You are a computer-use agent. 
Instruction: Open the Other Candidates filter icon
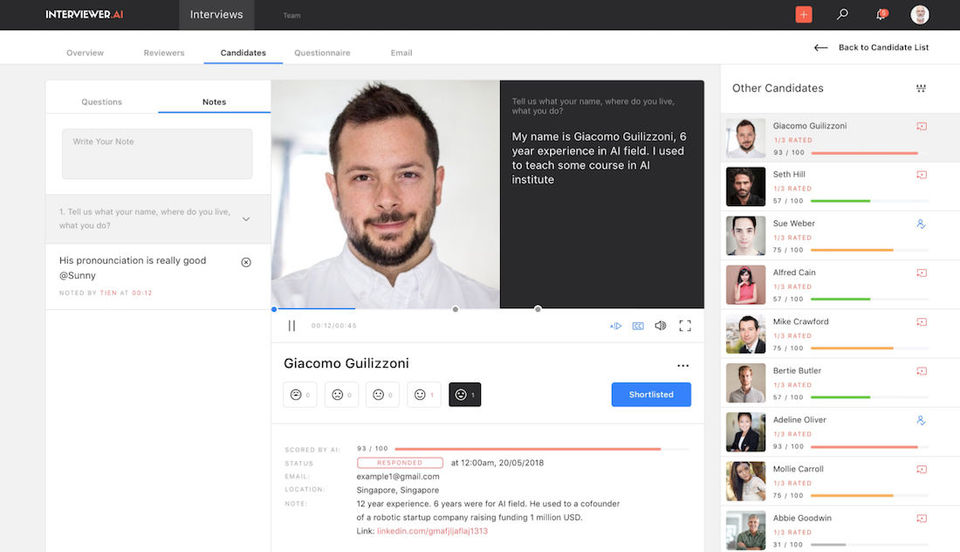921,88
